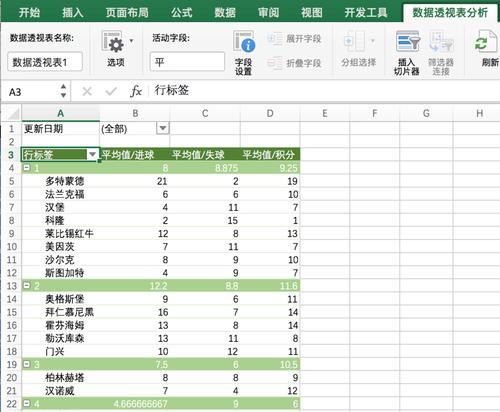Click the 12.2 group average cell
Image resolution: width=500 pixels, height=412 pixels.
coord(135,286)
